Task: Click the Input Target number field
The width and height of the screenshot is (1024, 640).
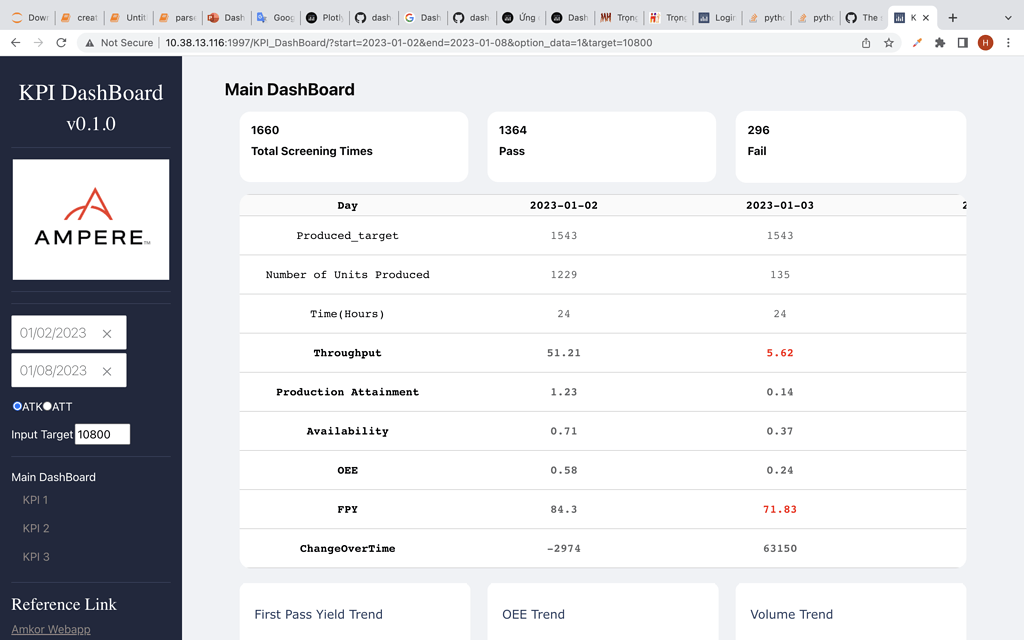Action: click(x=102, y=434)
